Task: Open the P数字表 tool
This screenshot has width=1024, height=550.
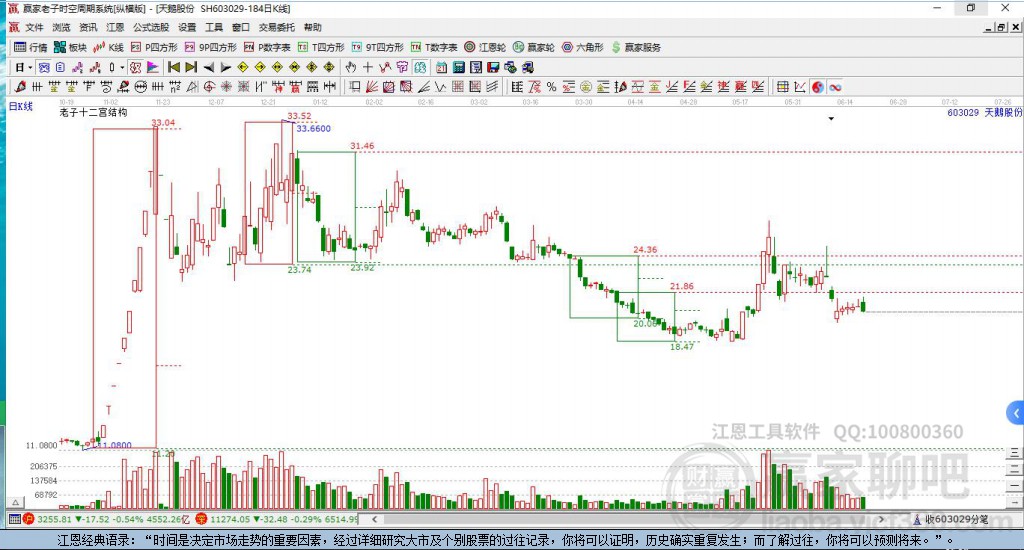Action: (267, 47)
